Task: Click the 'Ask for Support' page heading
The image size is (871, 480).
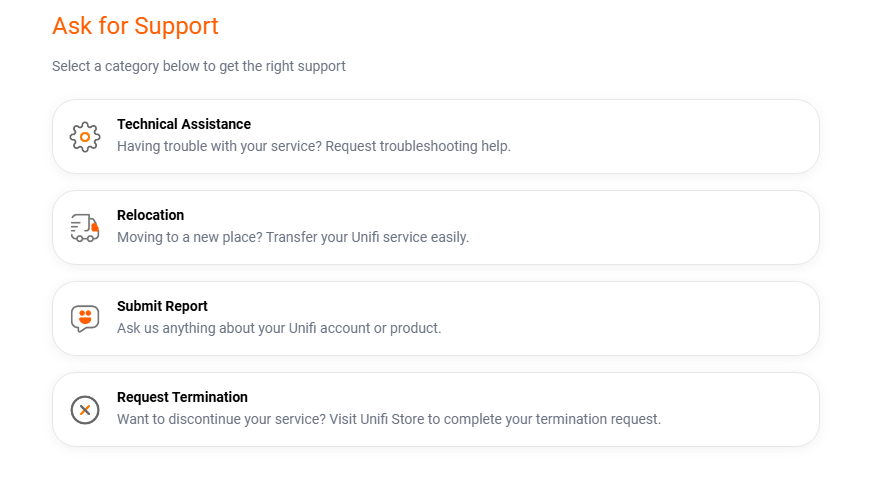Action: (x=136, y=26)
